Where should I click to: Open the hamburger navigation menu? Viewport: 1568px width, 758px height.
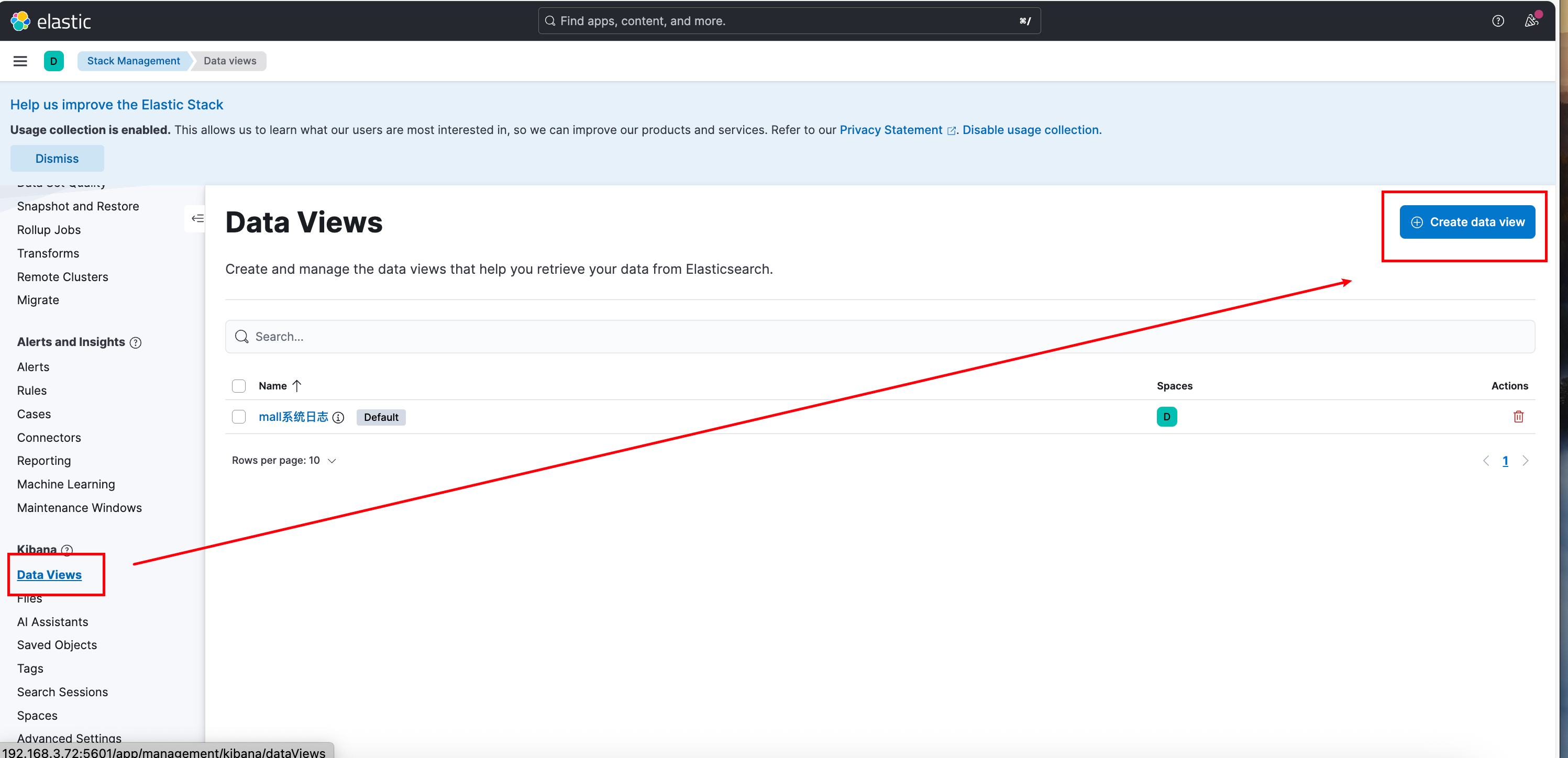coord(20,61)
